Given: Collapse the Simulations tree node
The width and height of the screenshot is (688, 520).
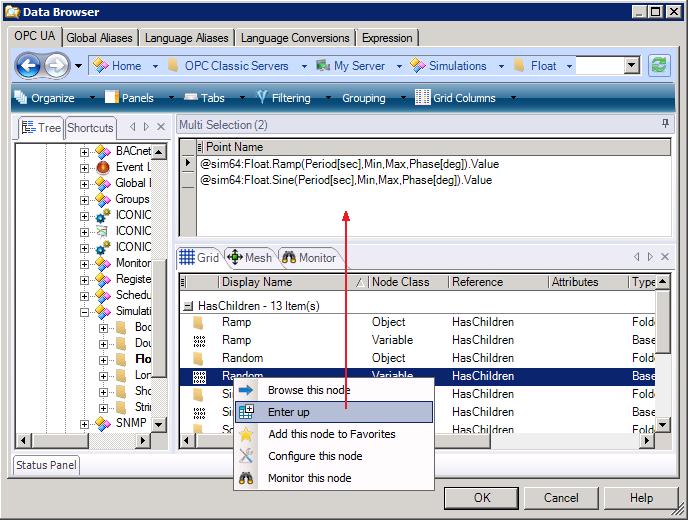Looking at the screenshot, I should coord(85,312).
